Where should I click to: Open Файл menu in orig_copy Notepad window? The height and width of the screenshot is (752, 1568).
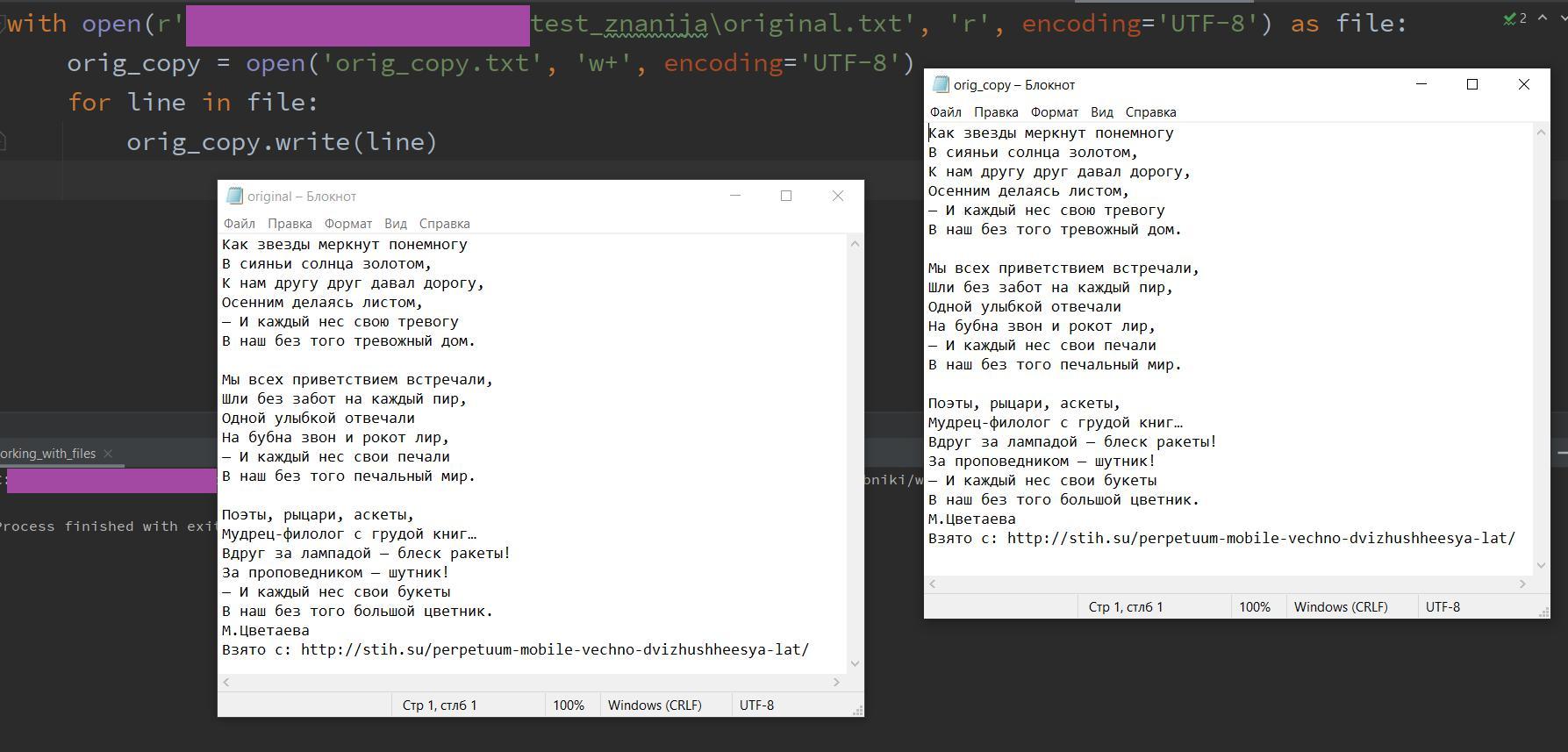pos(945,112)
